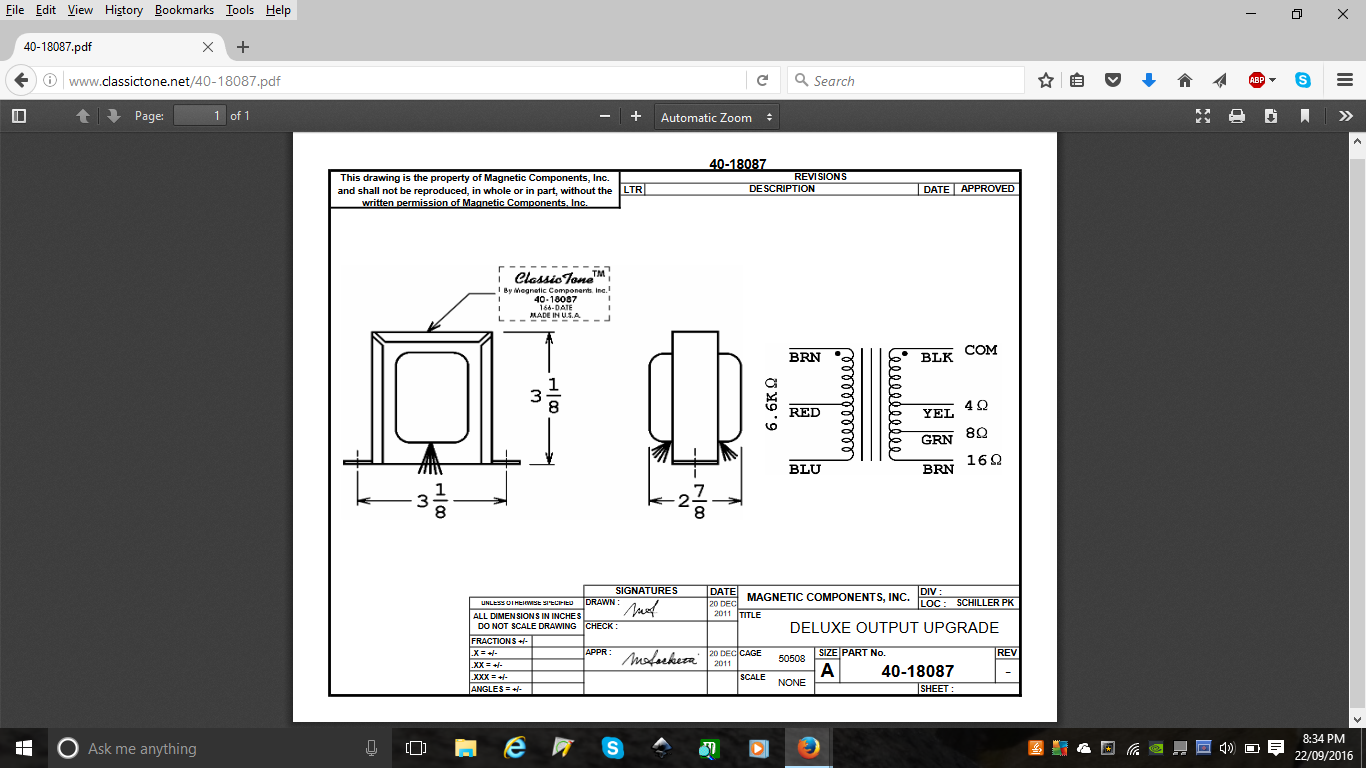
Task: Click the ClassicTone label box in drawing
Action: (x=555, y=293)
